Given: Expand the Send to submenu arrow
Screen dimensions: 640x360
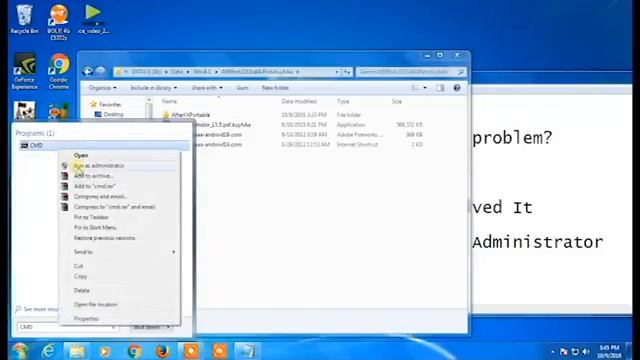Looking at the screenshot, I should [x=174, y=252].
